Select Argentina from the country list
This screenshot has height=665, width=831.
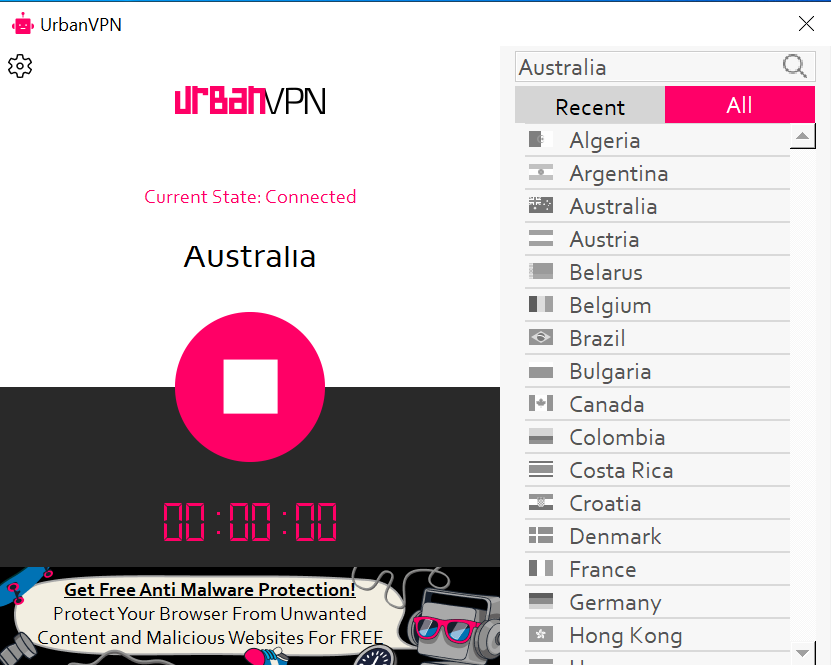[657, 173]
